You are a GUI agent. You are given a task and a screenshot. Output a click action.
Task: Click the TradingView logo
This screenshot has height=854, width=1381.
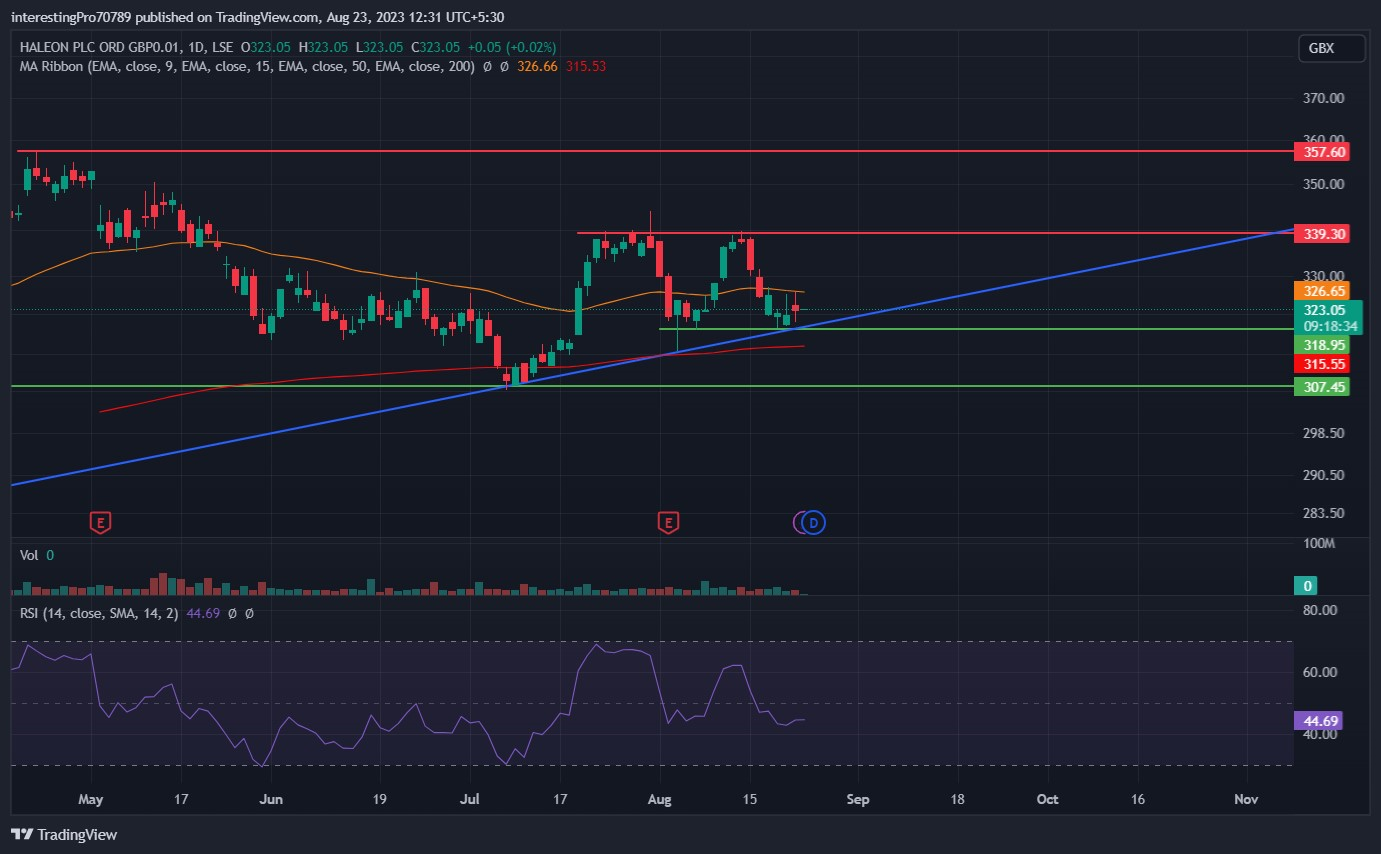[x=64, y=834]
